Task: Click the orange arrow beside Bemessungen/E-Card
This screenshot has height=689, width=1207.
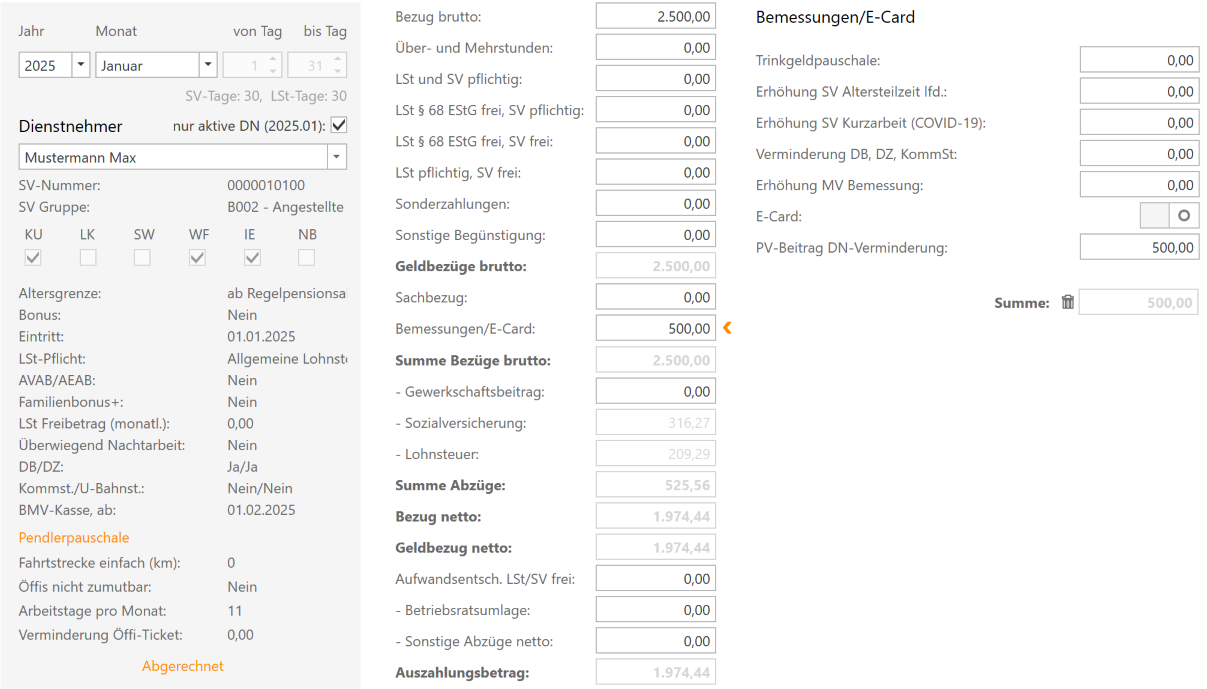Action: (x=728, y=327)
